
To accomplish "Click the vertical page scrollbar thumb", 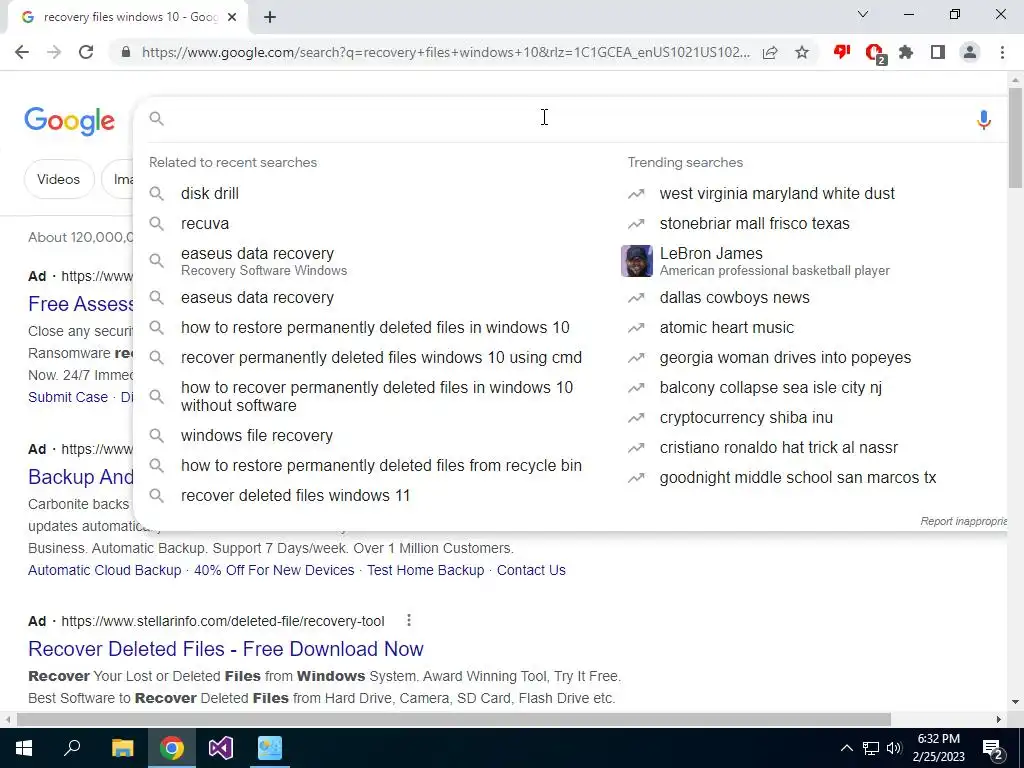I will tap(1016, 137).
